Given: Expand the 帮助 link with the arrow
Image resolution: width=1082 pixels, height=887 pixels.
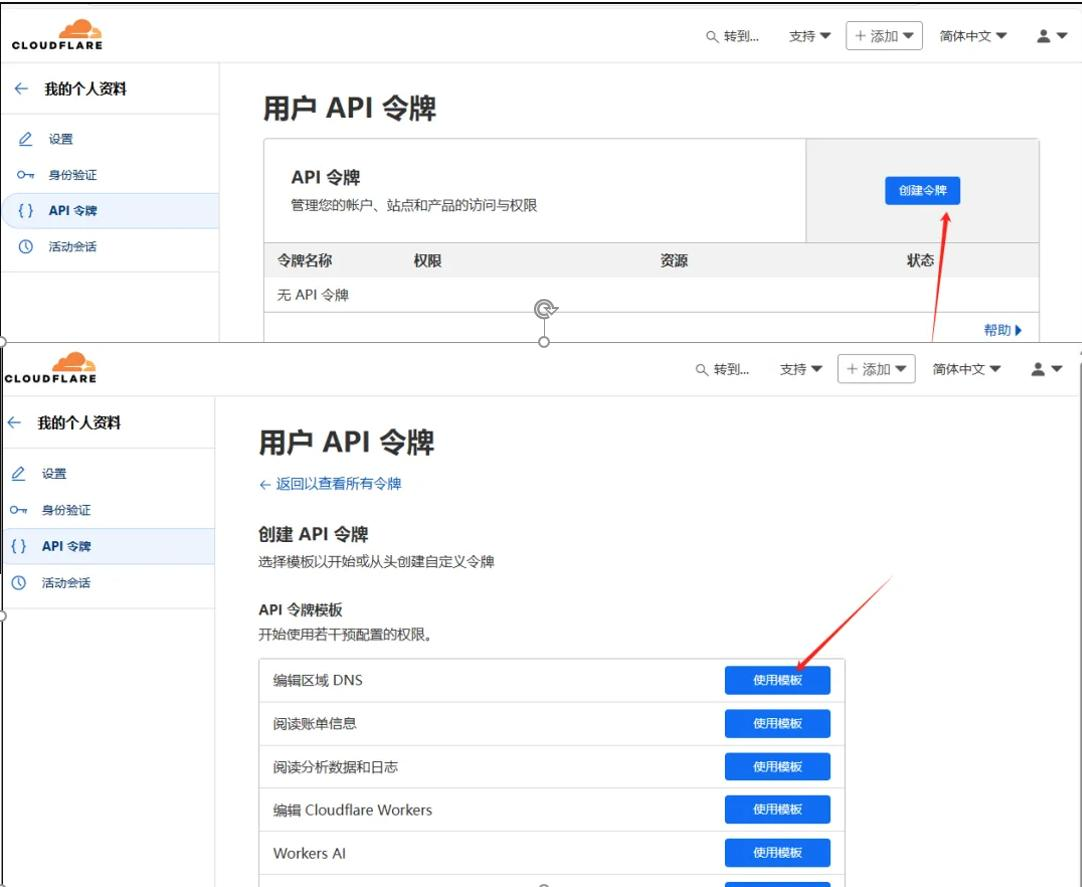Looking at the screenshot, I should pos(1003,330).
